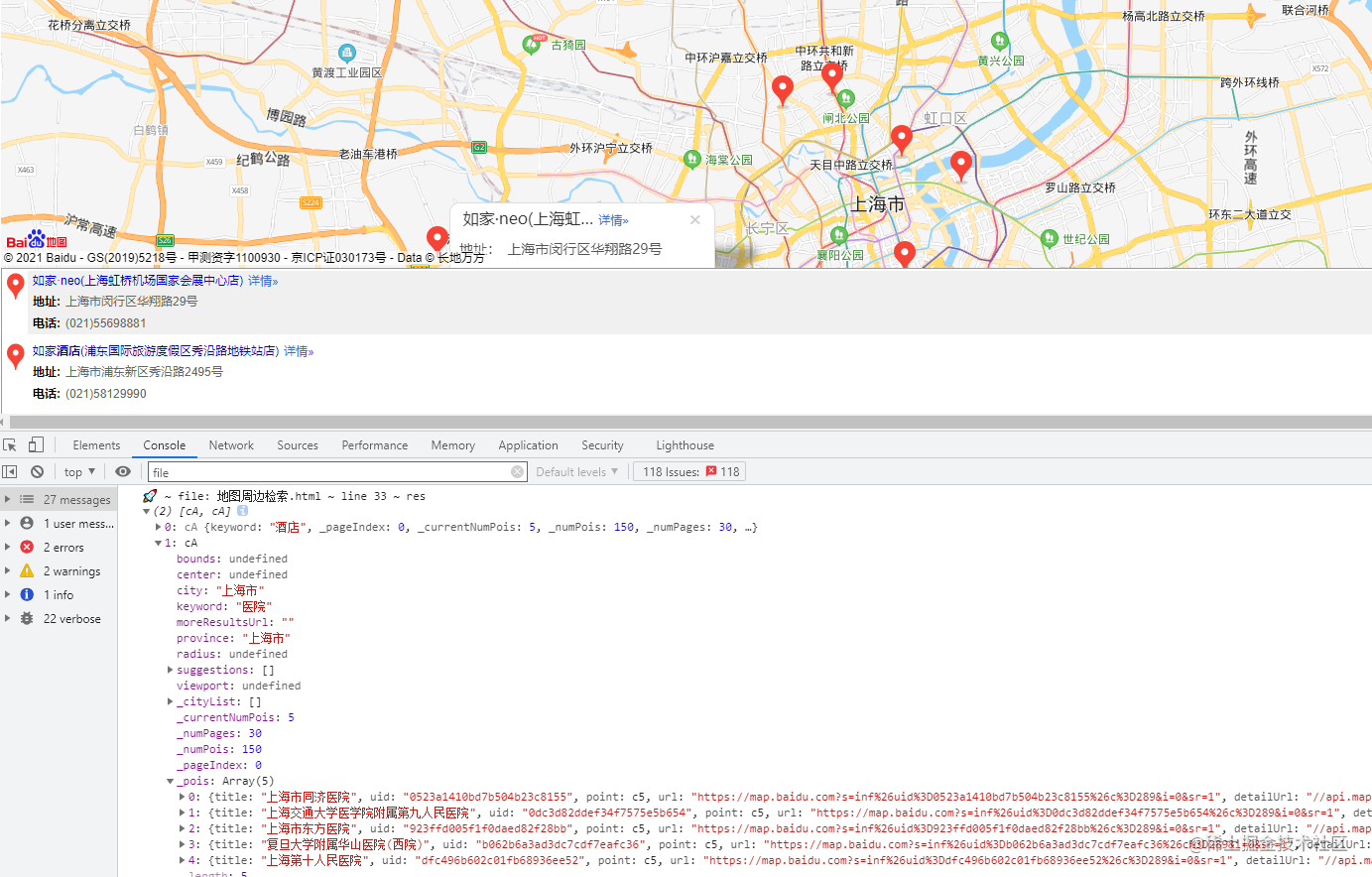Toggle the console sidebar panel icon

point(10,472)
